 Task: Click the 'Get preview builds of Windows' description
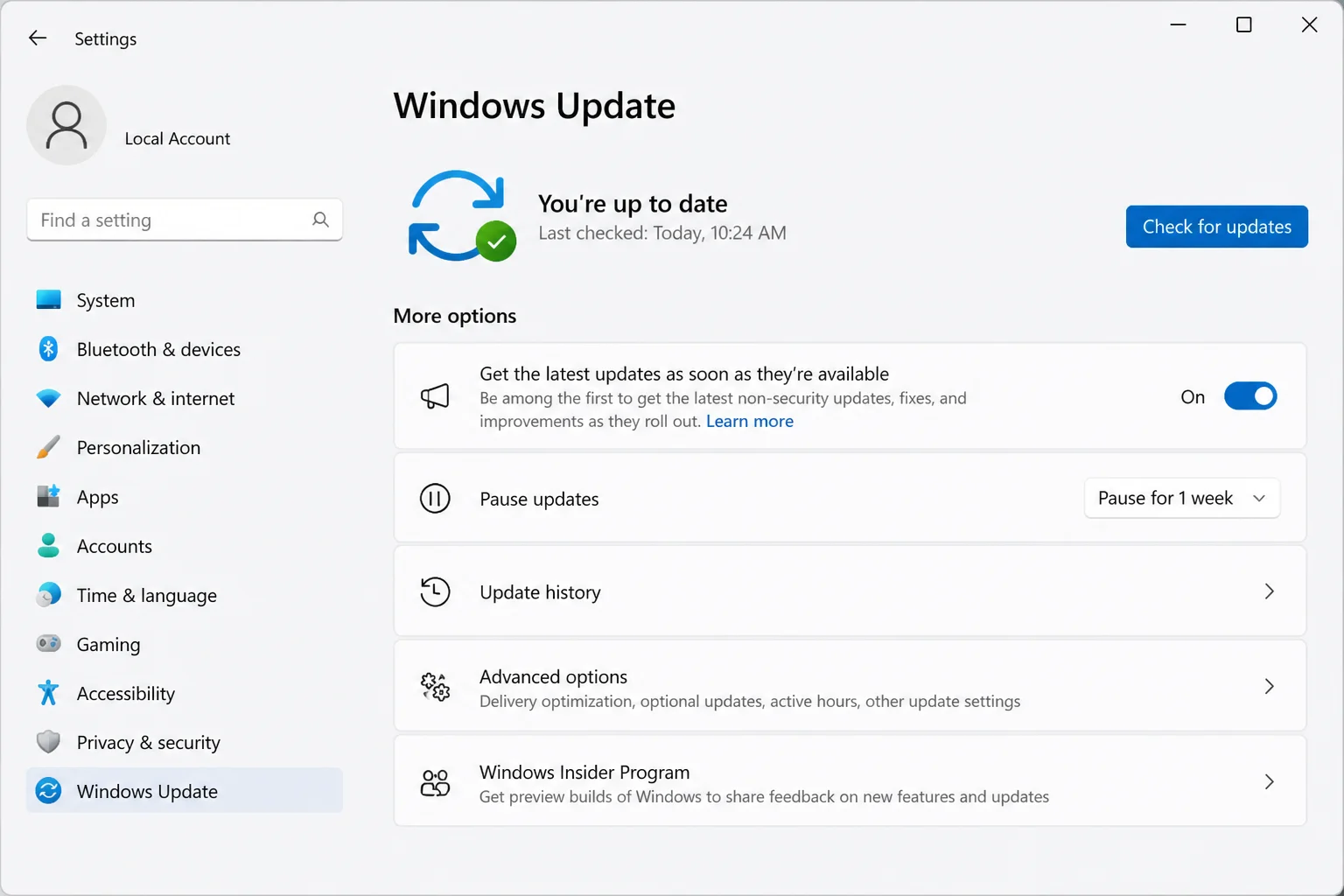(x=764, y=796)
